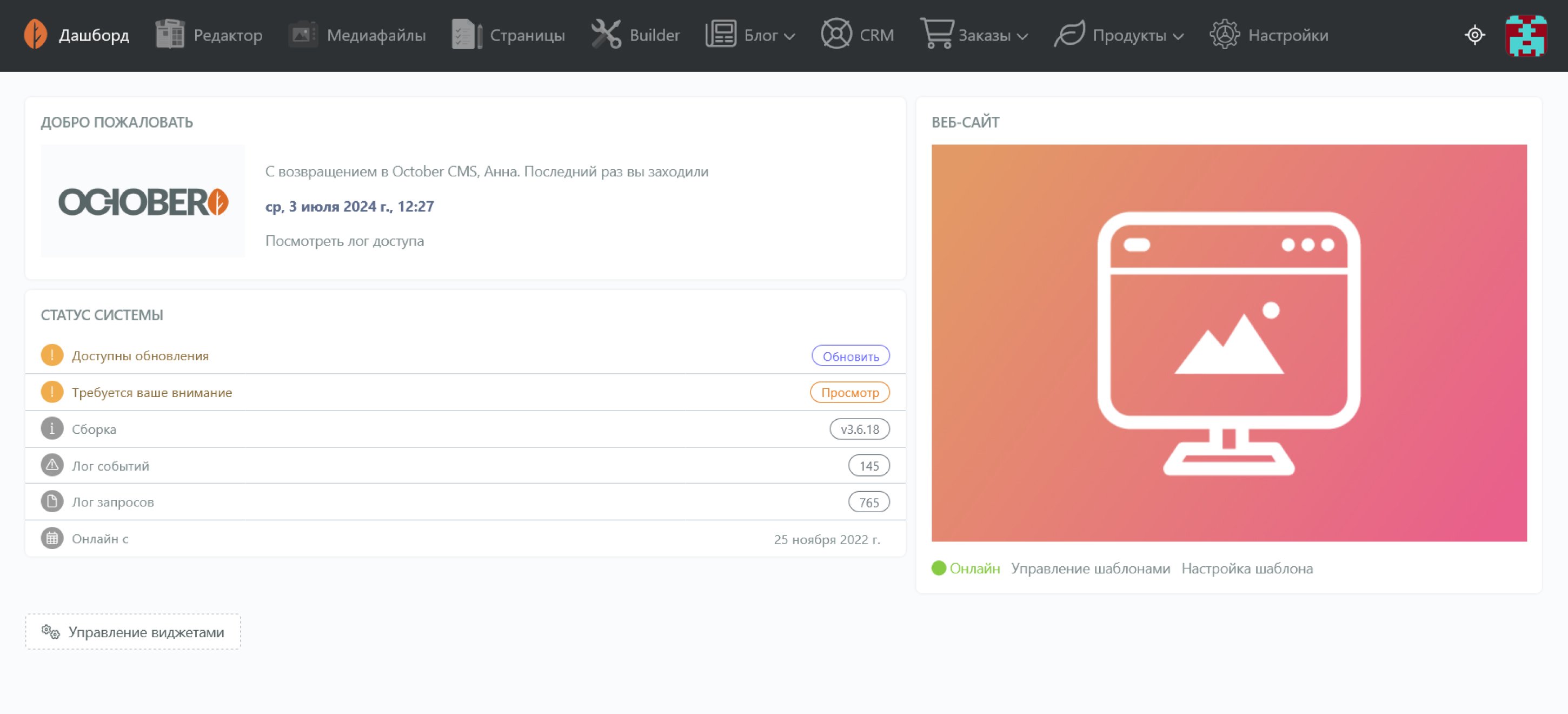Open the access log link
The image size is (1568, 714).
[344, 241]
